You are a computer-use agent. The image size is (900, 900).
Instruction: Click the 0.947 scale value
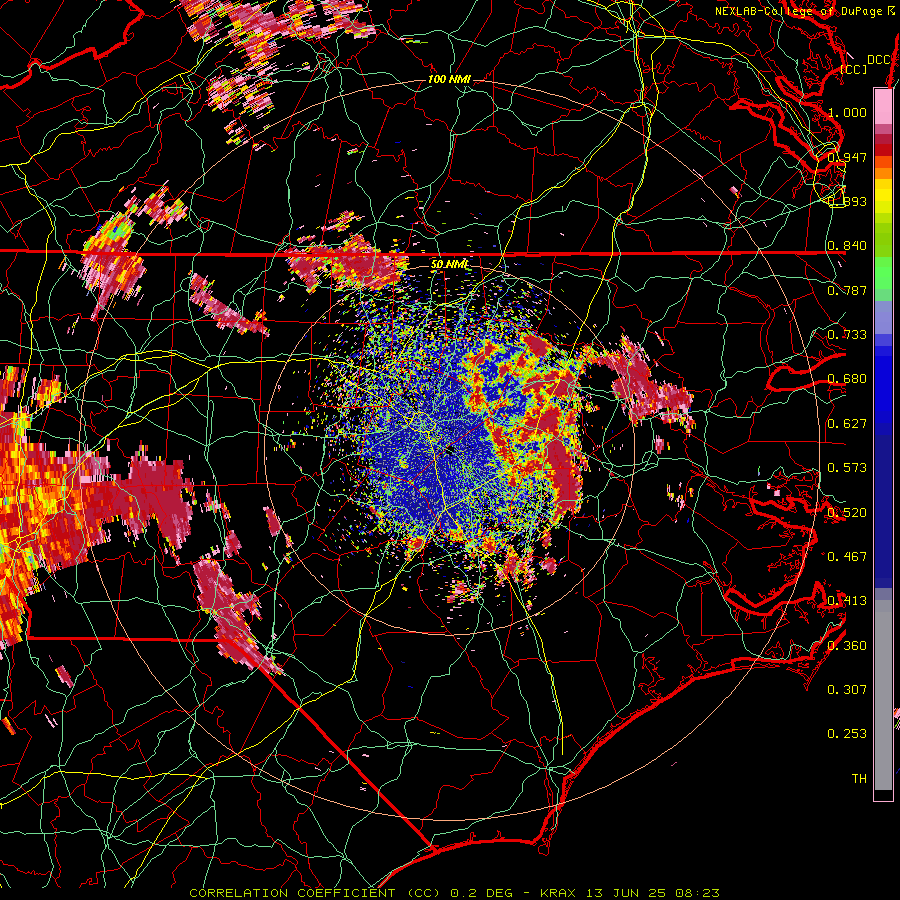pyautogui.click(x=847, y=157)
